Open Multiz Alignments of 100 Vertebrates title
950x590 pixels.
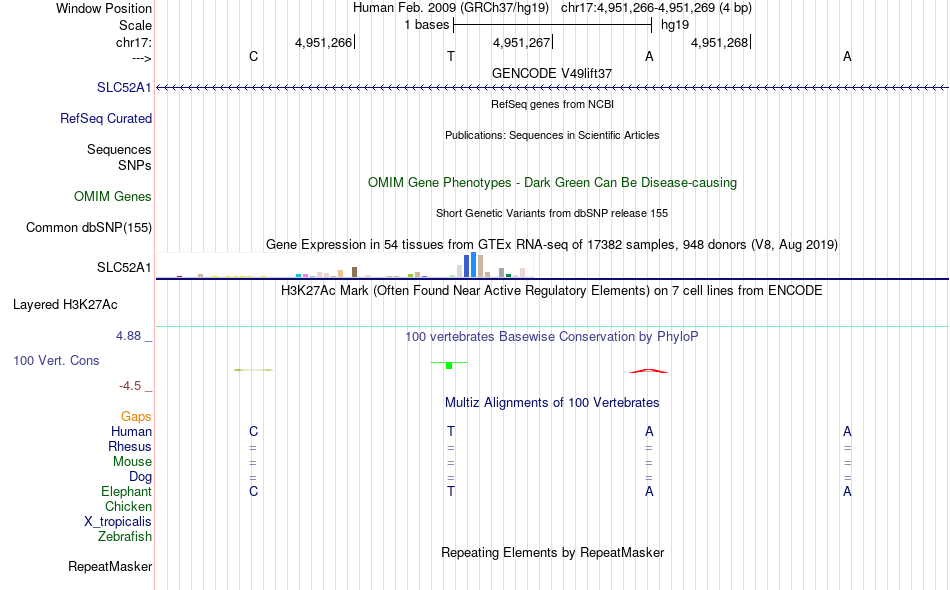click(x=552, y=403)
